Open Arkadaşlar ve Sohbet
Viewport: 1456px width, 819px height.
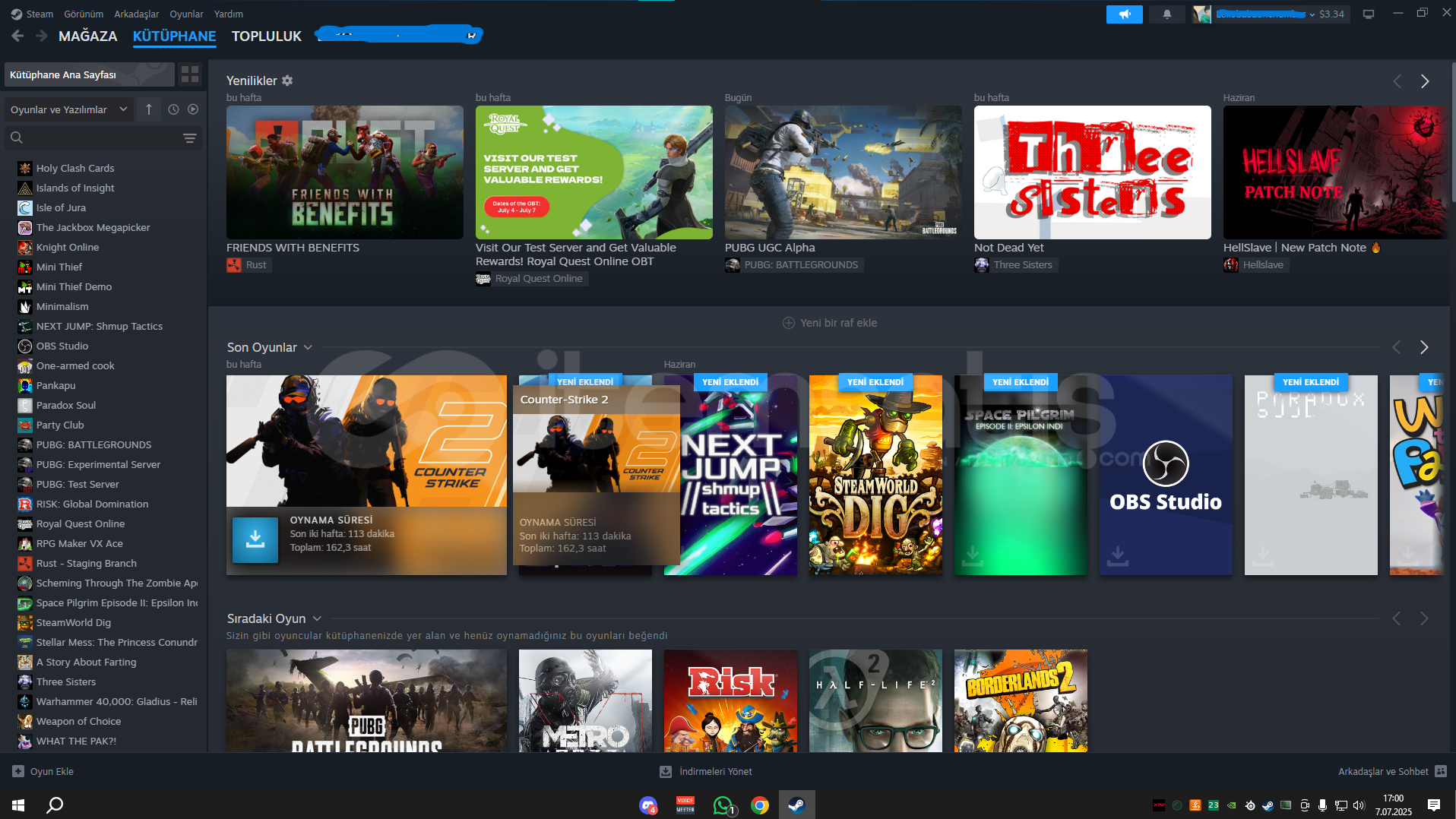(1392, 771)
